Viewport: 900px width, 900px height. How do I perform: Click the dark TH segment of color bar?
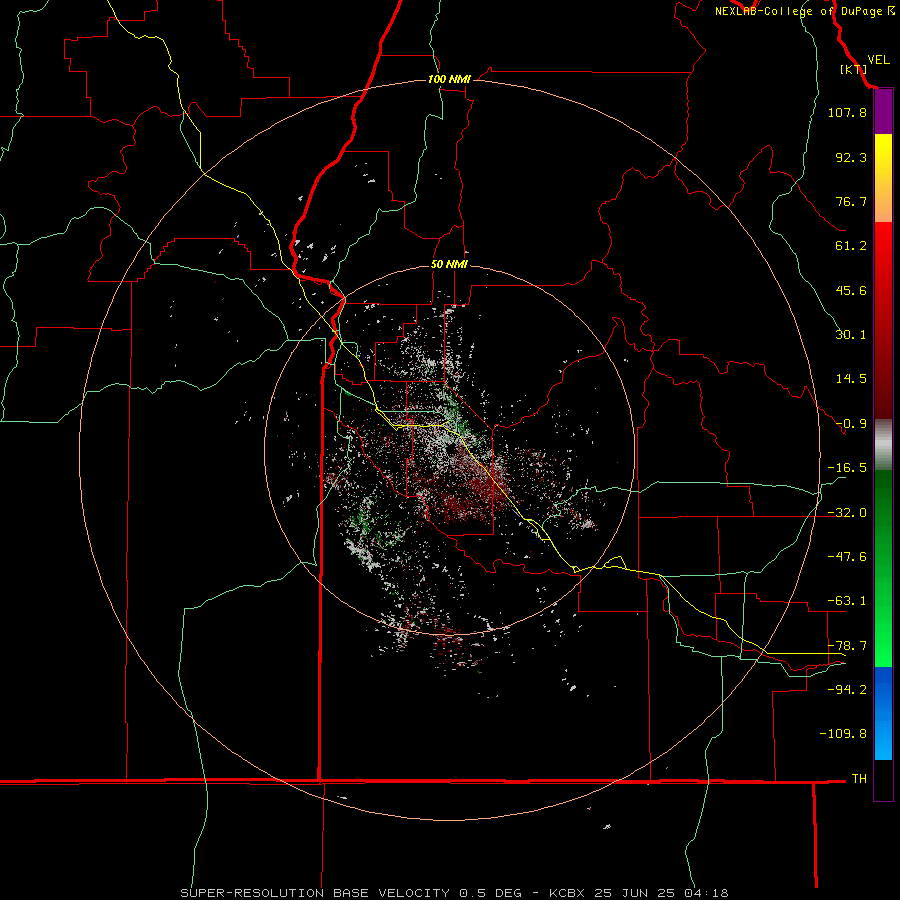tap(883, 780)
